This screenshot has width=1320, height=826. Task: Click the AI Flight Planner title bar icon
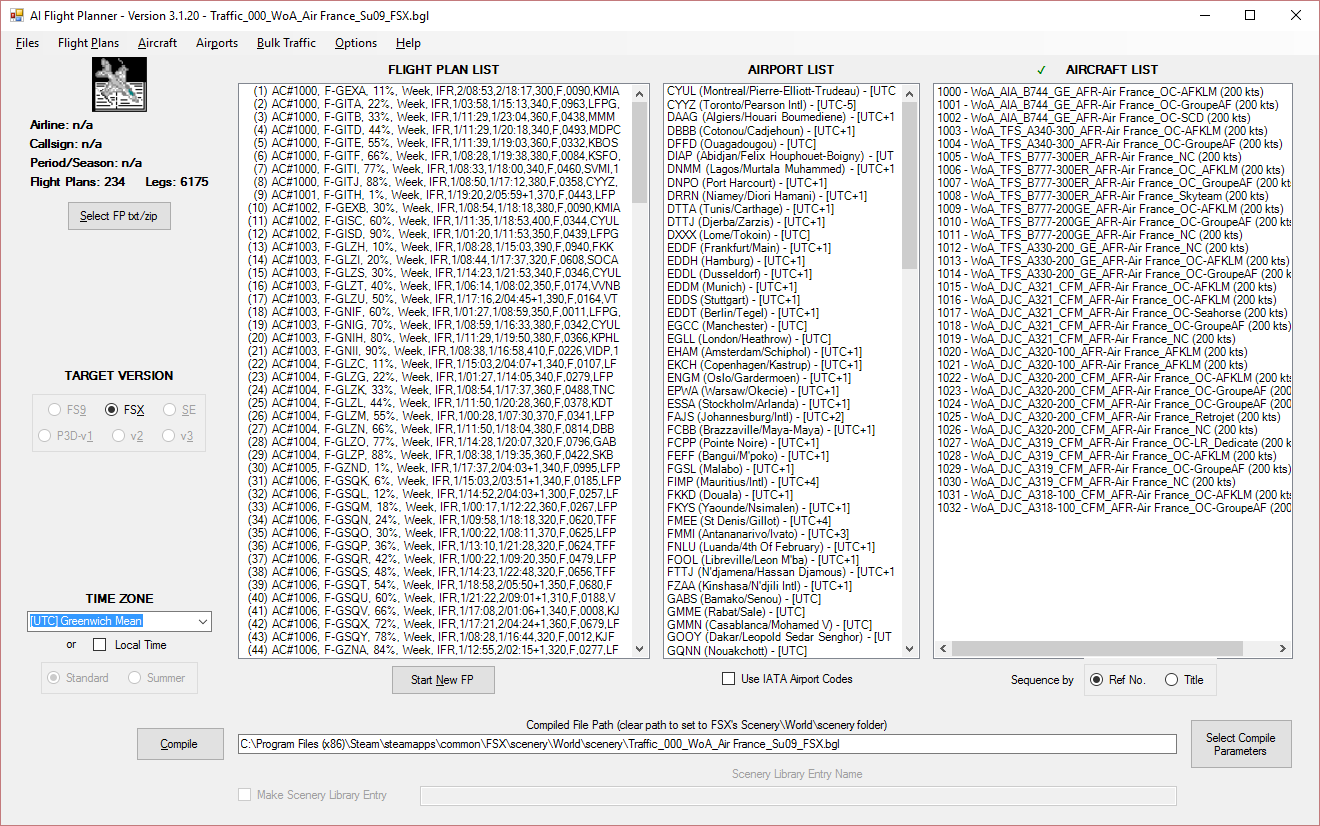[16, 15]
